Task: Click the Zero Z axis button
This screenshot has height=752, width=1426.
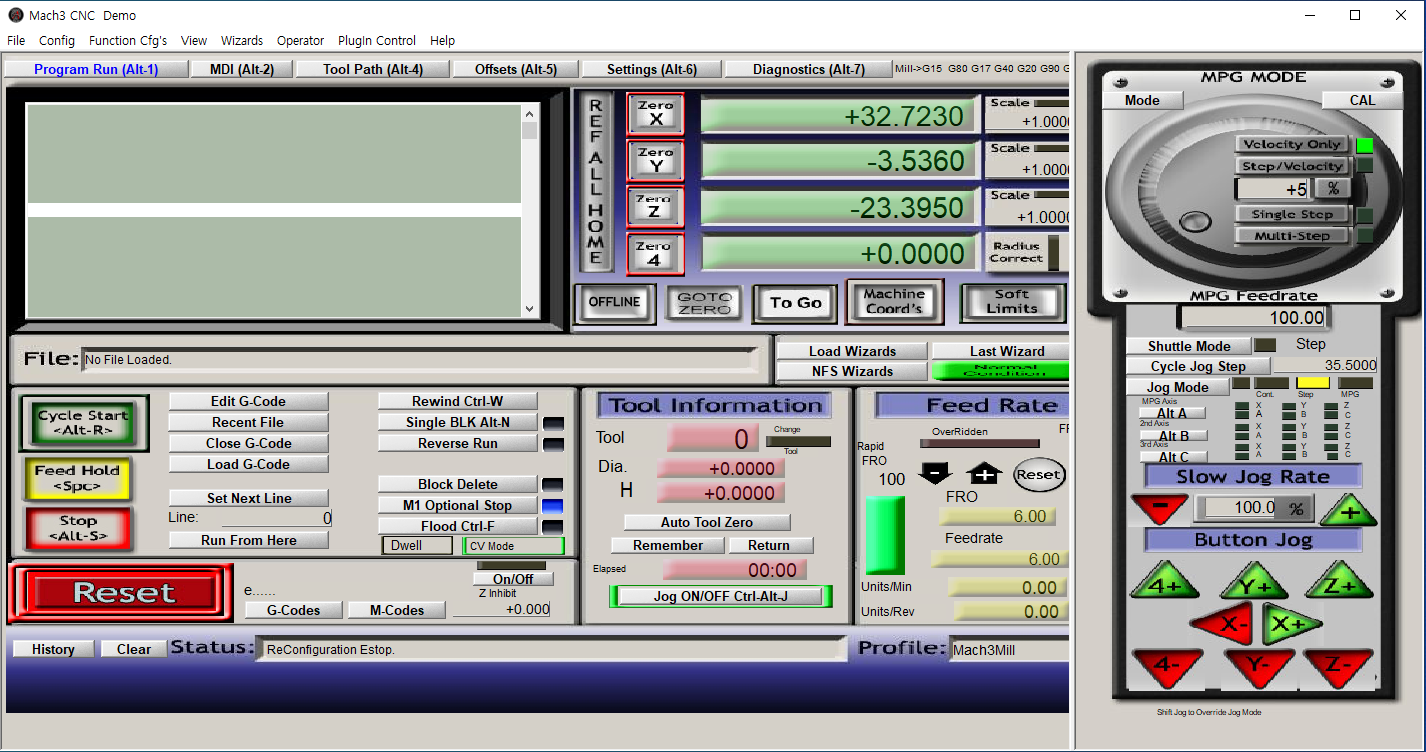Action: point(656,207)
